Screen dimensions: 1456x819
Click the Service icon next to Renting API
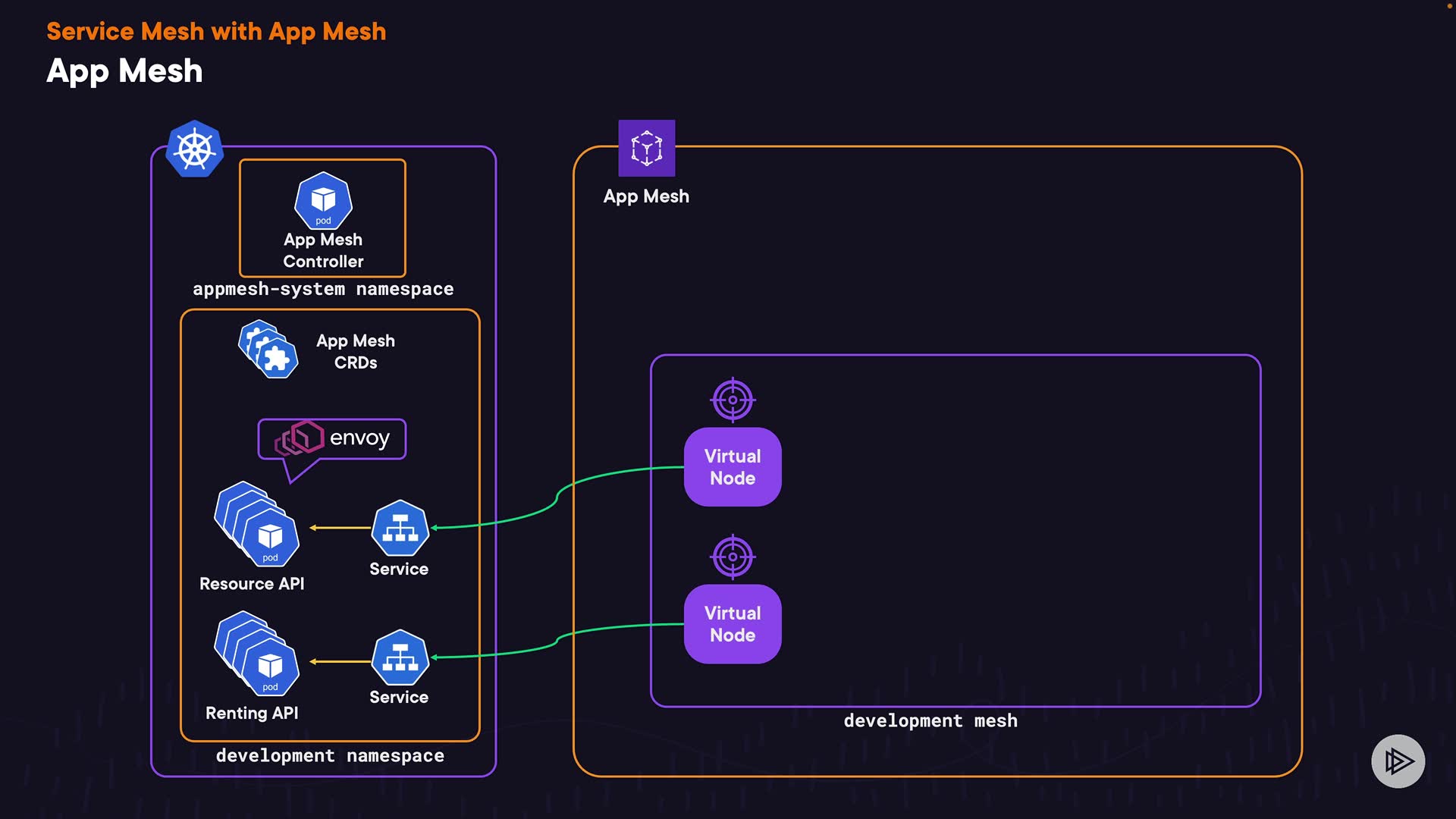[400, 657]
